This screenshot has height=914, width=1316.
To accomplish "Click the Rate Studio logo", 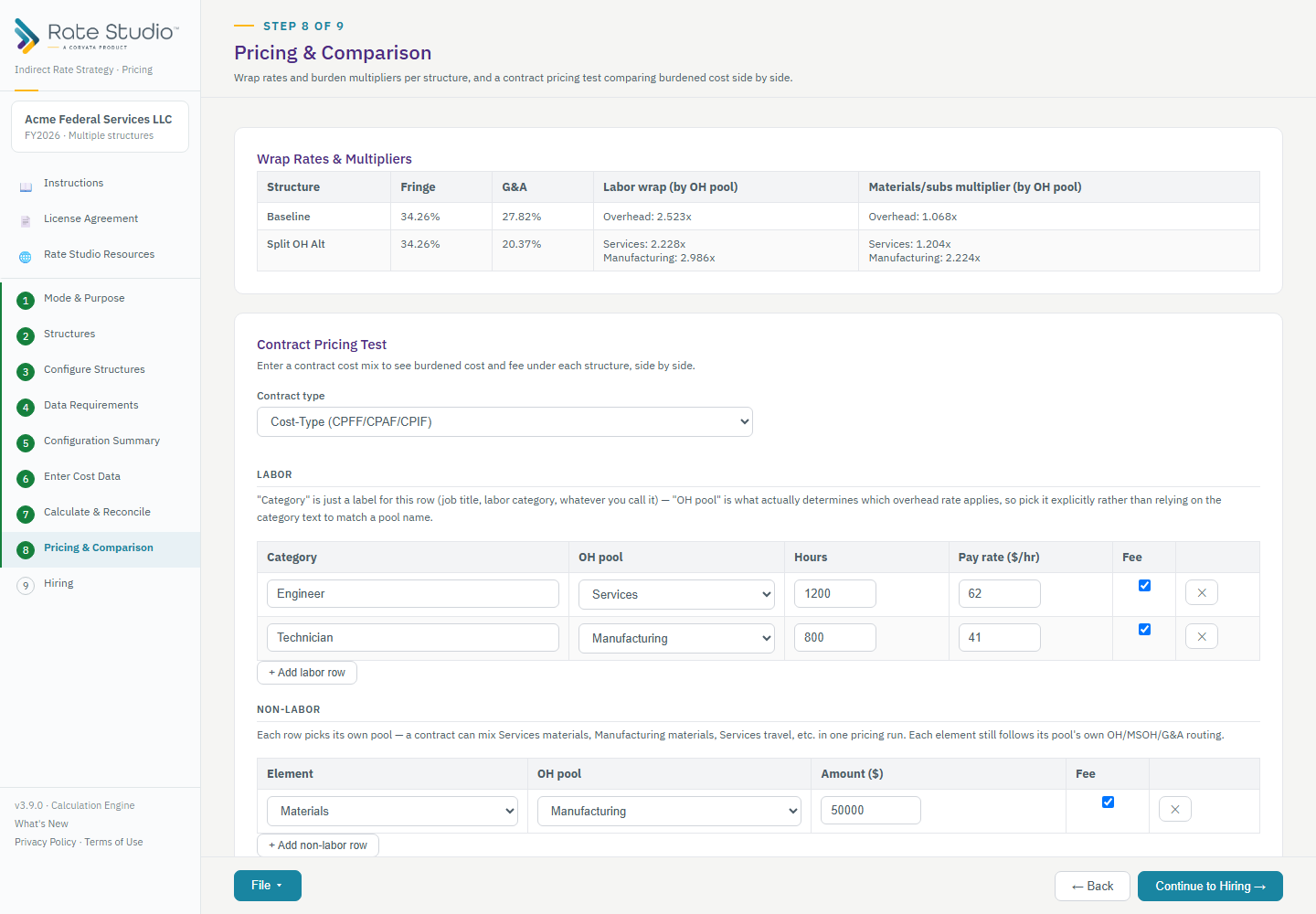I will coord(96,36).
